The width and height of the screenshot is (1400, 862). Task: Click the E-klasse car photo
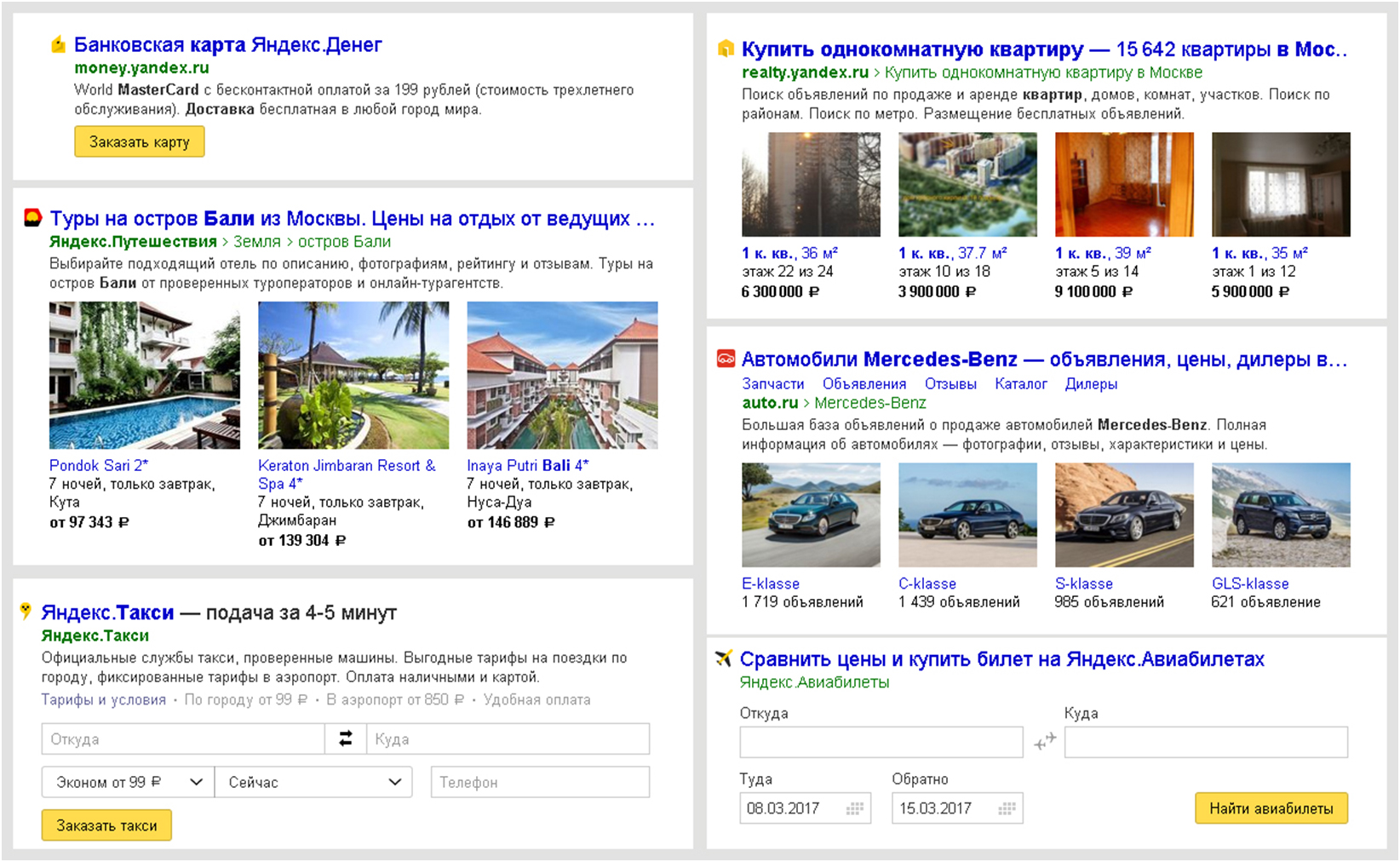click(811, 514)
